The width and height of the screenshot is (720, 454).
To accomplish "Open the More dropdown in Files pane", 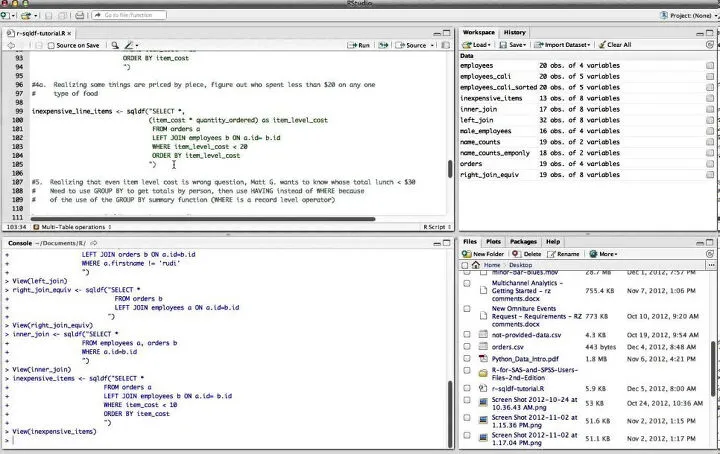I will click(x=604, y=253).
